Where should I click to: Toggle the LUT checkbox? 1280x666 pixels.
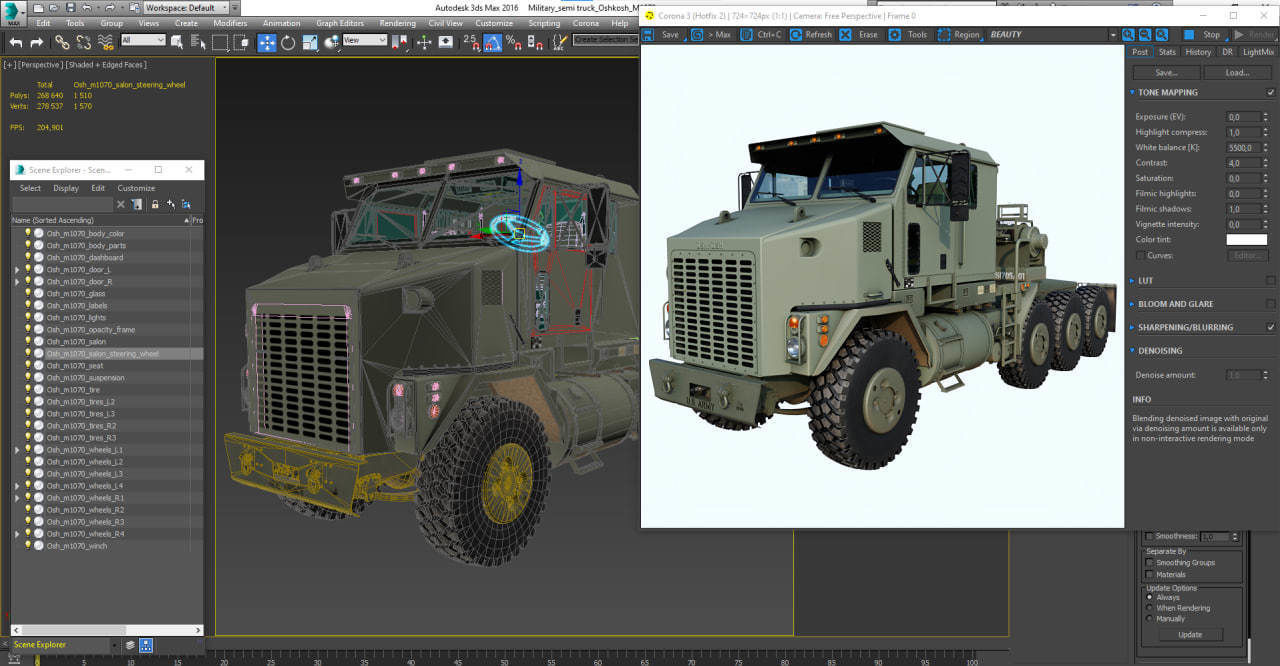click(x=1271, y=281)
